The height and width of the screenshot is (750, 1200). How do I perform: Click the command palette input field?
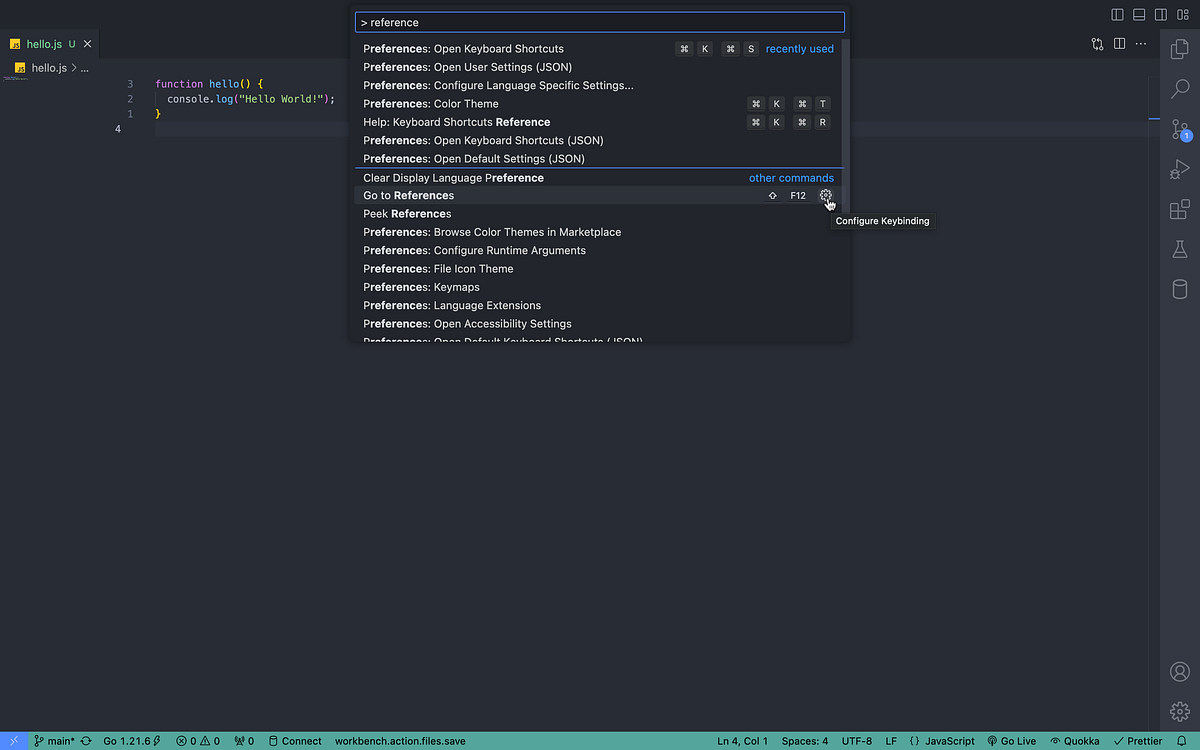tap(599, 22)
